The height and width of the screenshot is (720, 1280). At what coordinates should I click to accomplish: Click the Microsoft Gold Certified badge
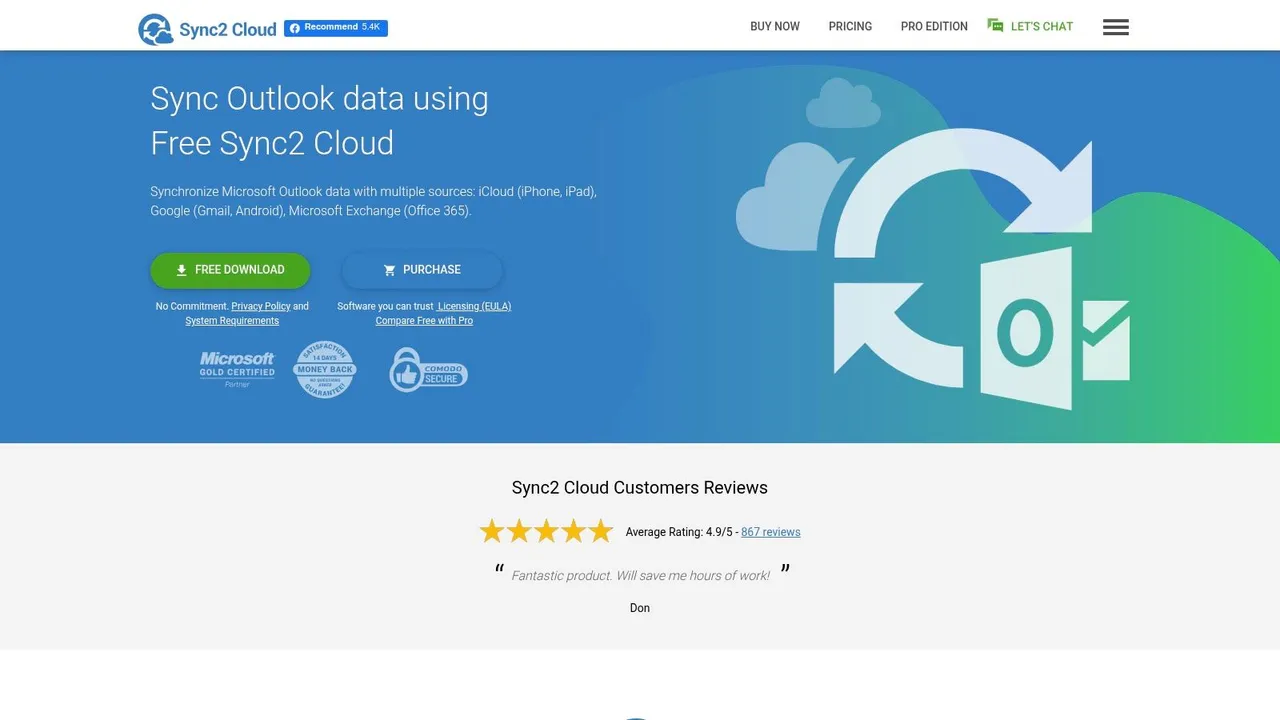(237, 369)
